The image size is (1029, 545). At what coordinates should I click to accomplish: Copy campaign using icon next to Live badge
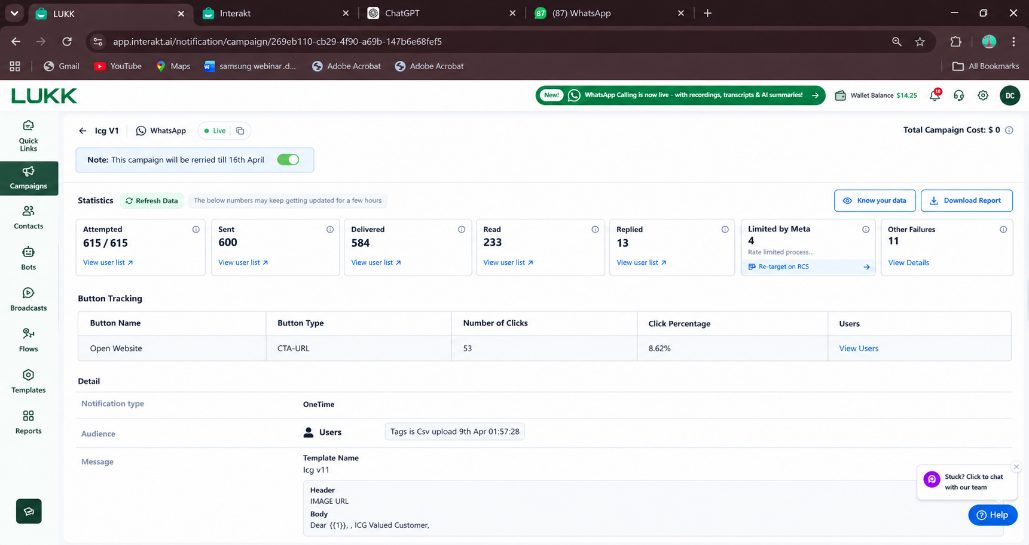pos(240,131)
